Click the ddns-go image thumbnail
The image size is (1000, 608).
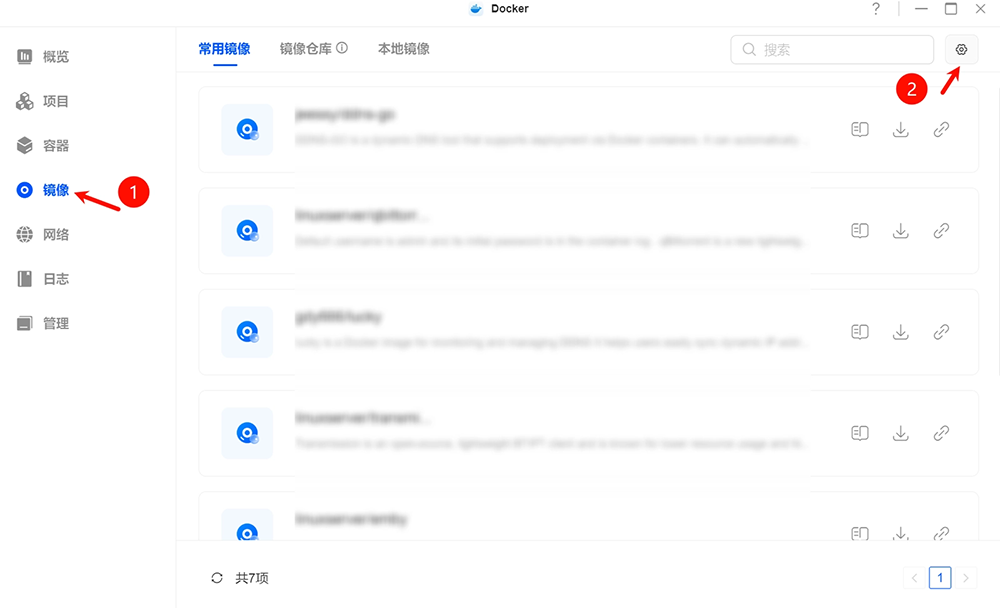tap(247, 130)
